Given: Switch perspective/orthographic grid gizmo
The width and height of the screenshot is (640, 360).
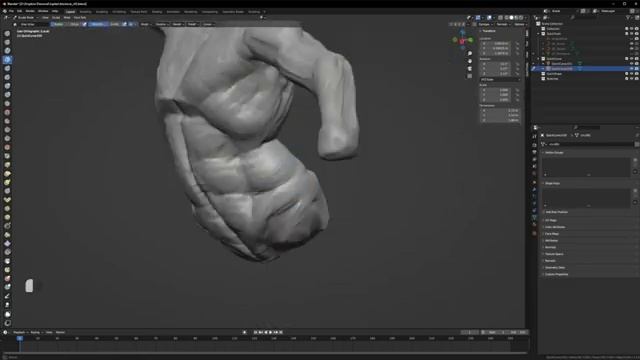Looking at the screenshot, I should [x=470, y=76].
